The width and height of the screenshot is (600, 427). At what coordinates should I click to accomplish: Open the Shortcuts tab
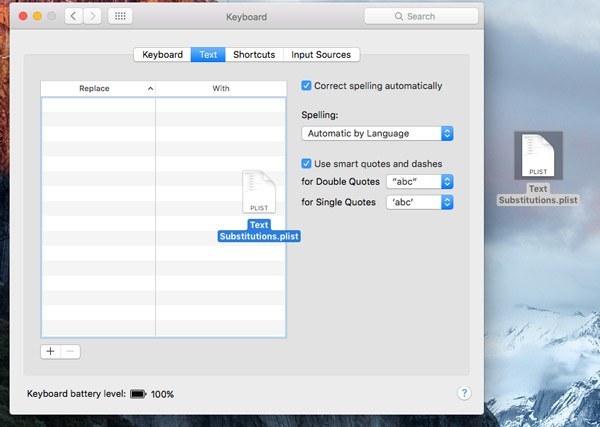coord(254,55)
